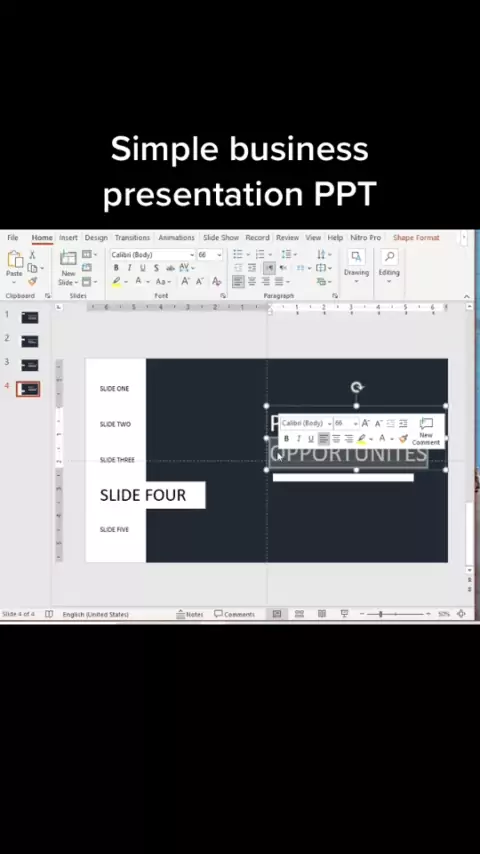Toggle Italic in the floating mini toolbar
This screenshot has height=854, width=480.
(x=299, y=438)
